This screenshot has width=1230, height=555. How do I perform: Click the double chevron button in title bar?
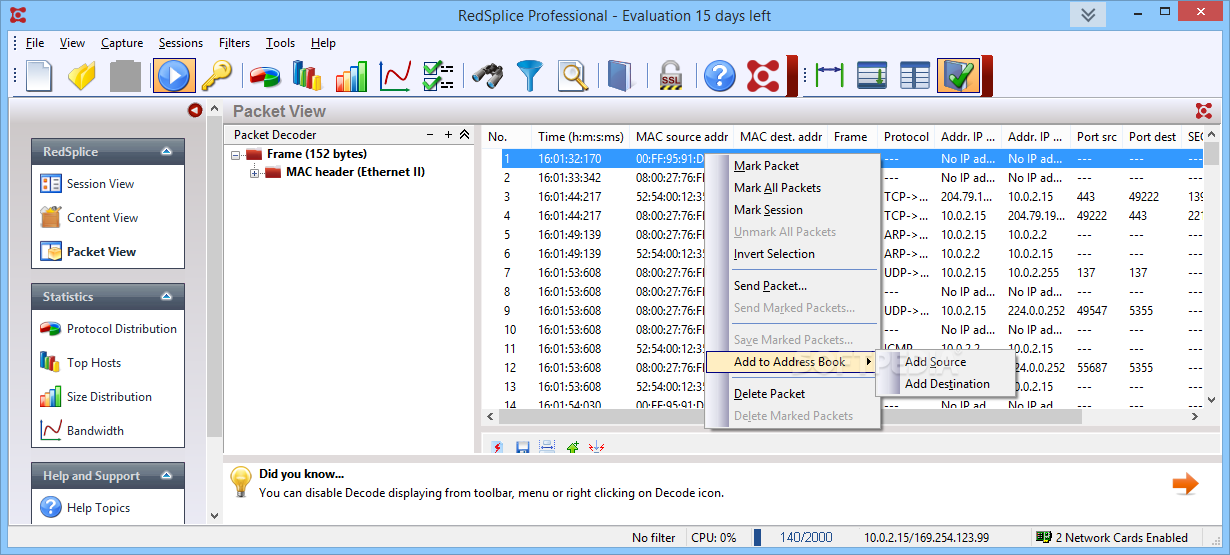click(x=1089, y=15)
